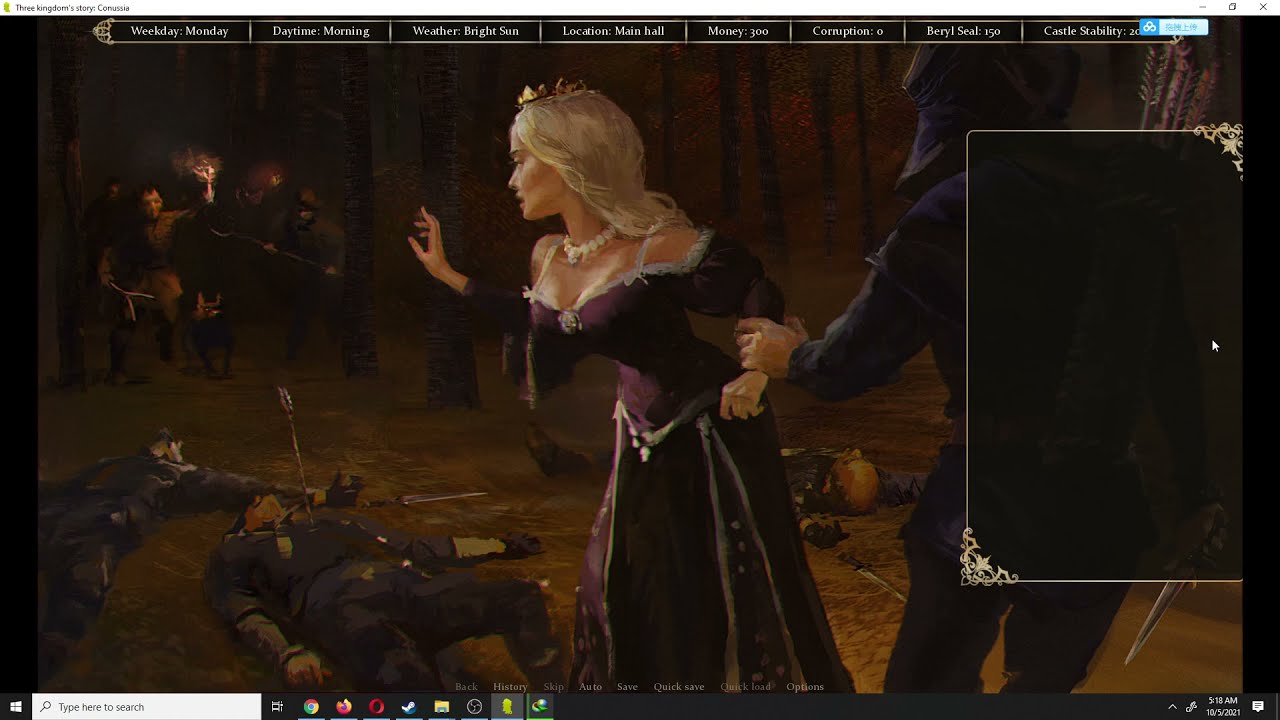This screenshot has width=1280, height=720.
Task: Show hidden system tray icons
Action: (1172, 707)
